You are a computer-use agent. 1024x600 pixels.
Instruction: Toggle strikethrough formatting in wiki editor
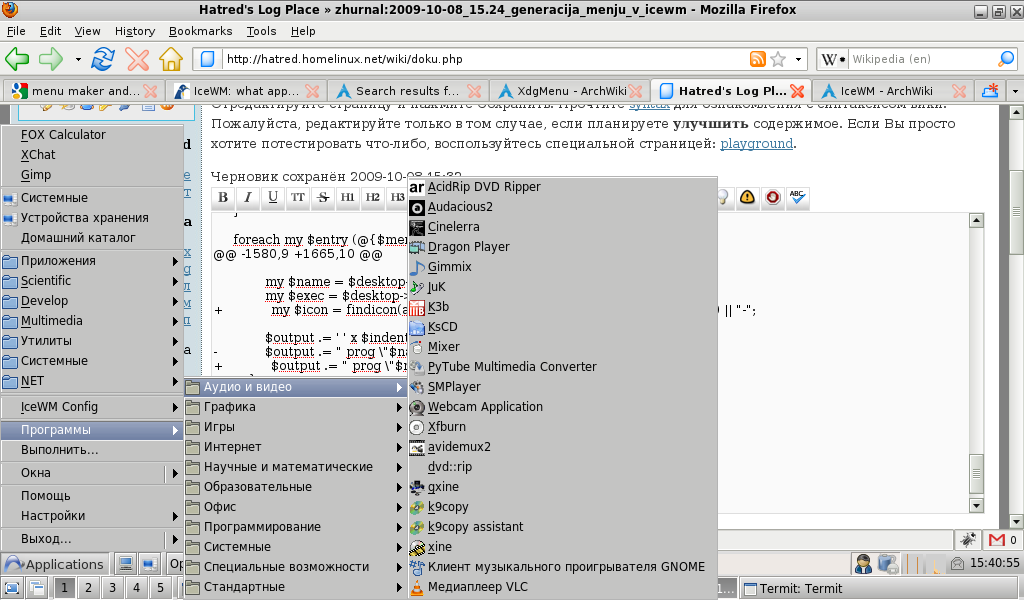pyautogui.click(x=323, y=197)
